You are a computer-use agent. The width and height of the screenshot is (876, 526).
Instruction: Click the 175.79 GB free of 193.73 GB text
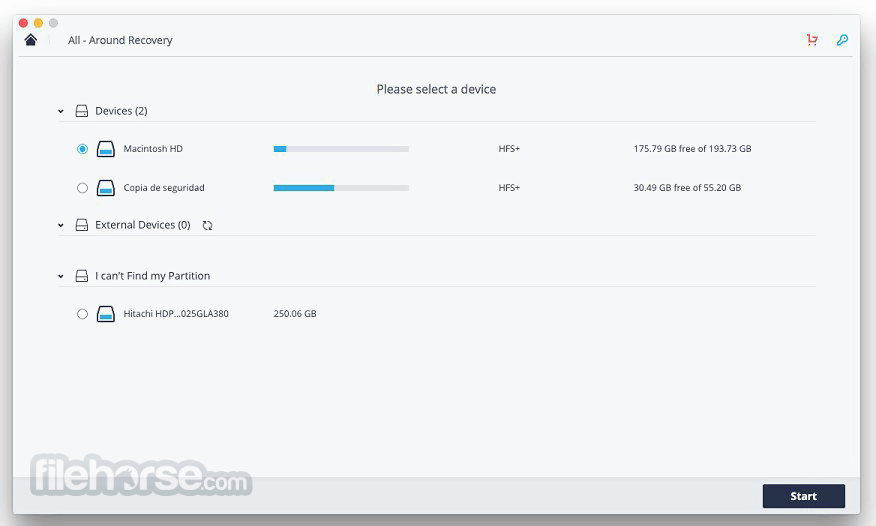(692, 149)
